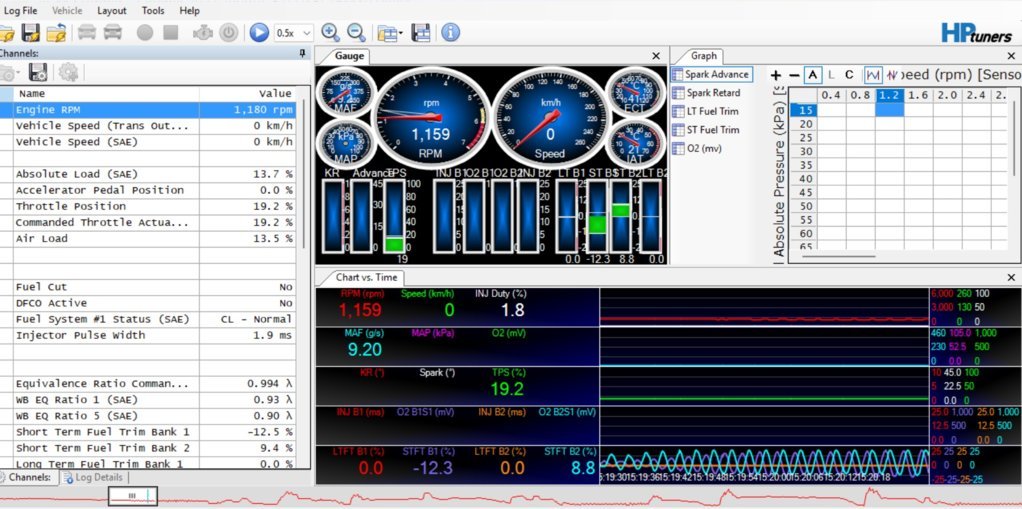The width and height of the screenshot is (1022, 509).
Task: Save the log file with floppy icon
Action: click(x=31, y=33)
